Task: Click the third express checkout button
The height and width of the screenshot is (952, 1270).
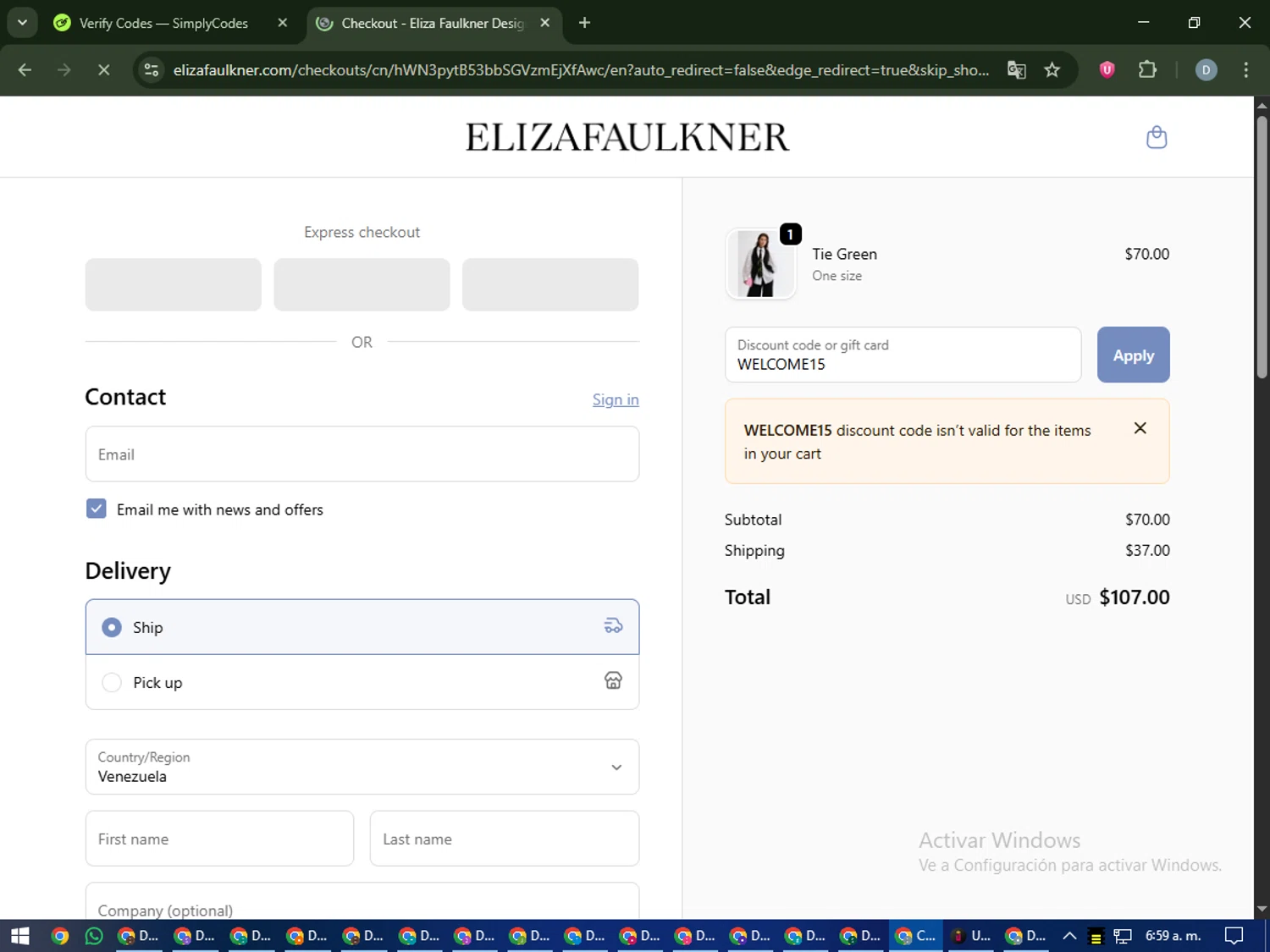Action: tap(550, 284)
